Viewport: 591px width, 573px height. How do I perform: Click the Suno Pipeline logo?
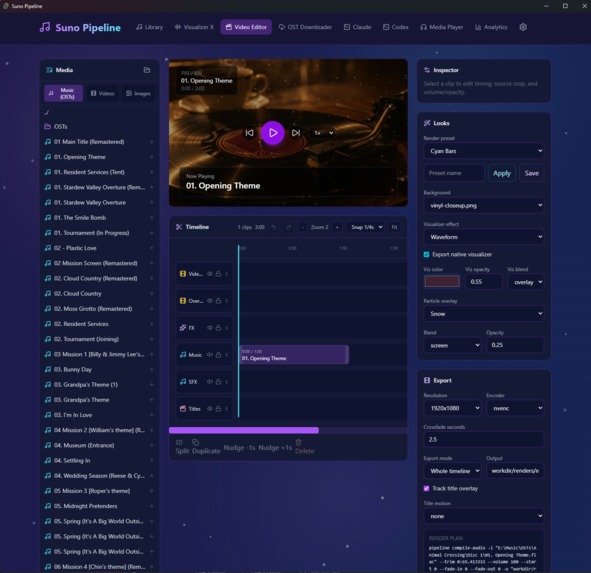[80, 28]
